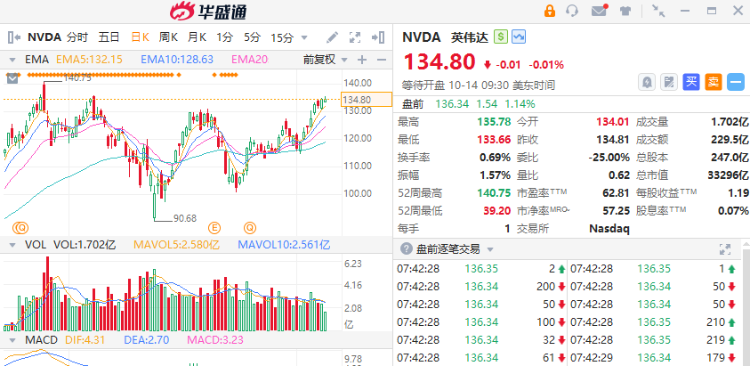Expand the MACD indicator dropdown arrow
Screen dimensions: 750x366
pyautogui.click(x=12, y=340)
